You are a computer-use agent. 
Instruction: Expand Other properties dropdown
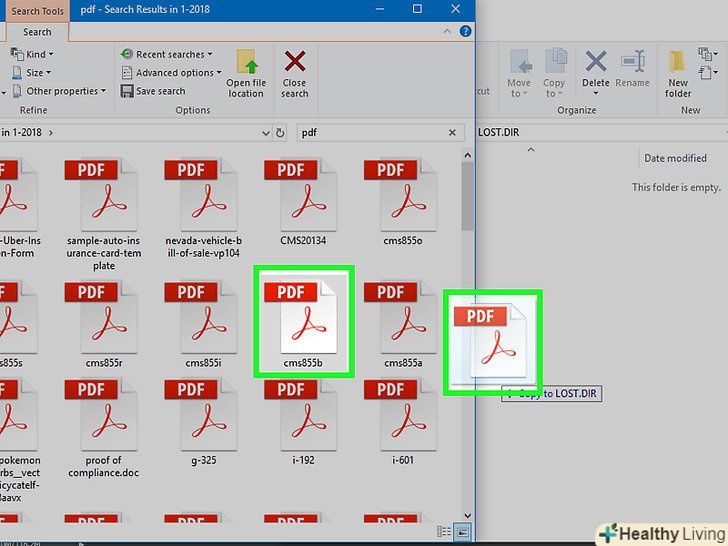point(58,91)
